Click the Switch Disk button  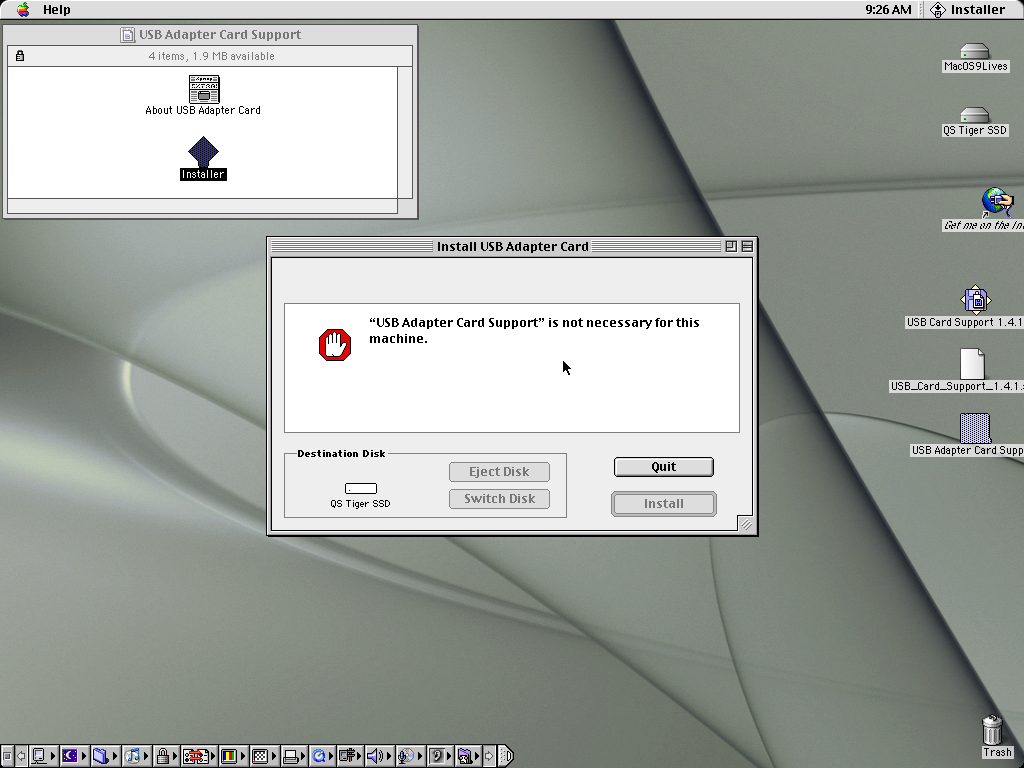coord(499,499)
